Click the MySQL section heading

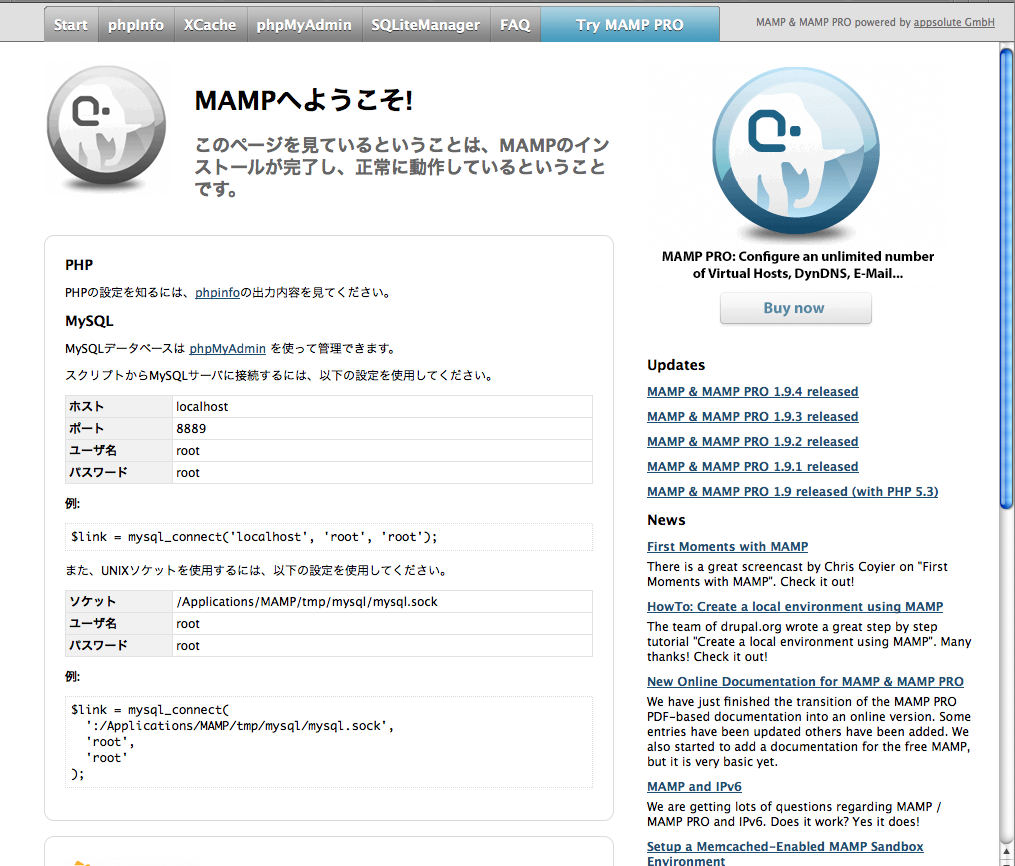pyautogui.click(x=89, y=321)
